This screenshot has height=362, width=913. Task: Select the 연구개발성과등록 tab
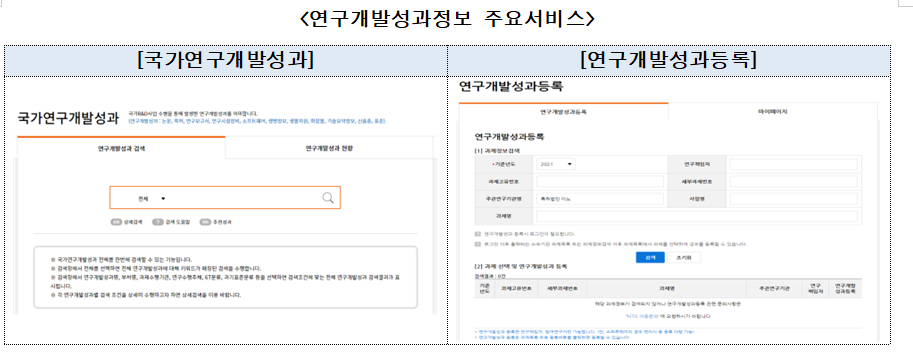(563, 111)
